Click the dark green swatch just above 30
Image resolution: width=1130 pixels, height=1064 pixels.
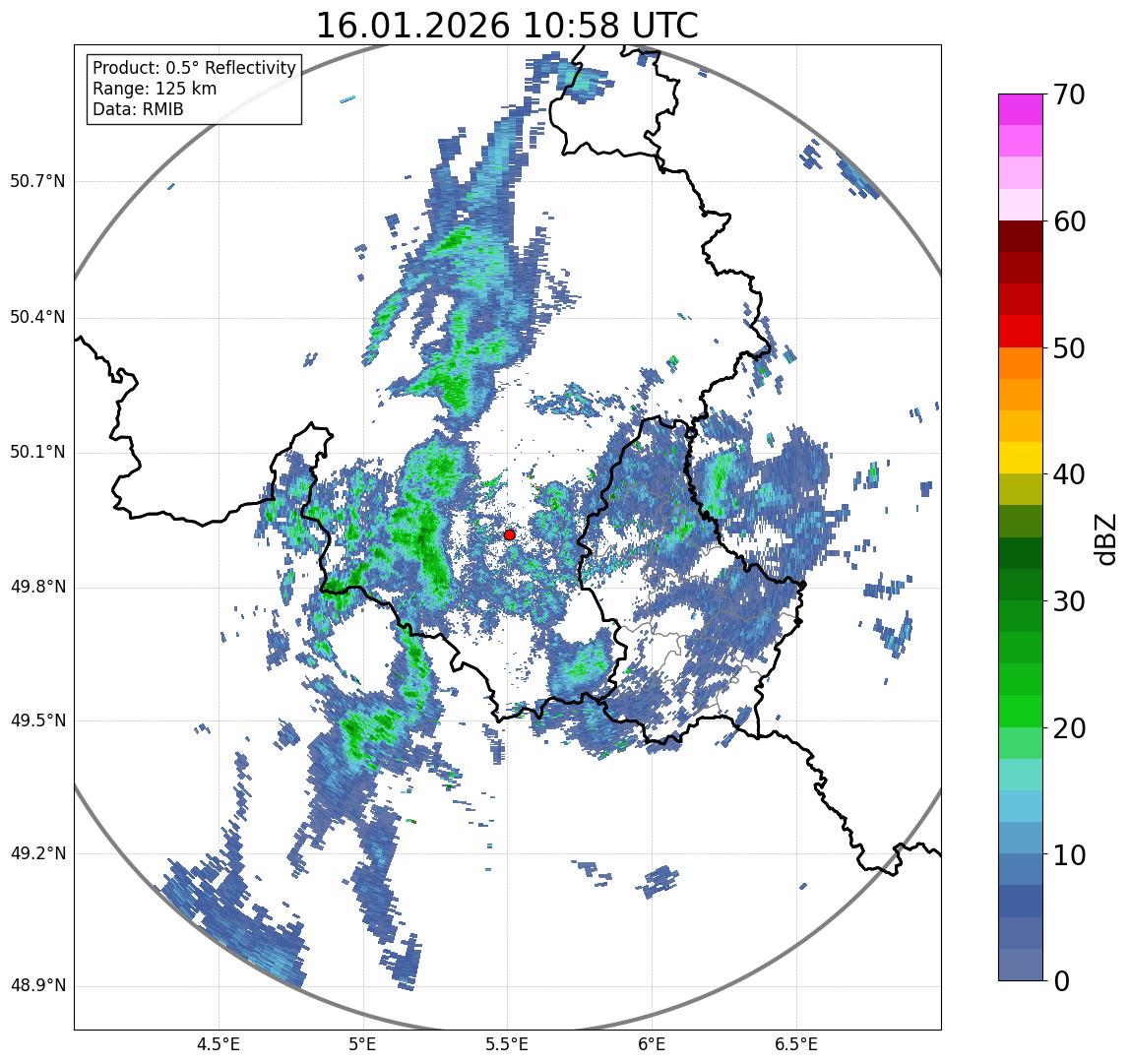pos(1021,586)
